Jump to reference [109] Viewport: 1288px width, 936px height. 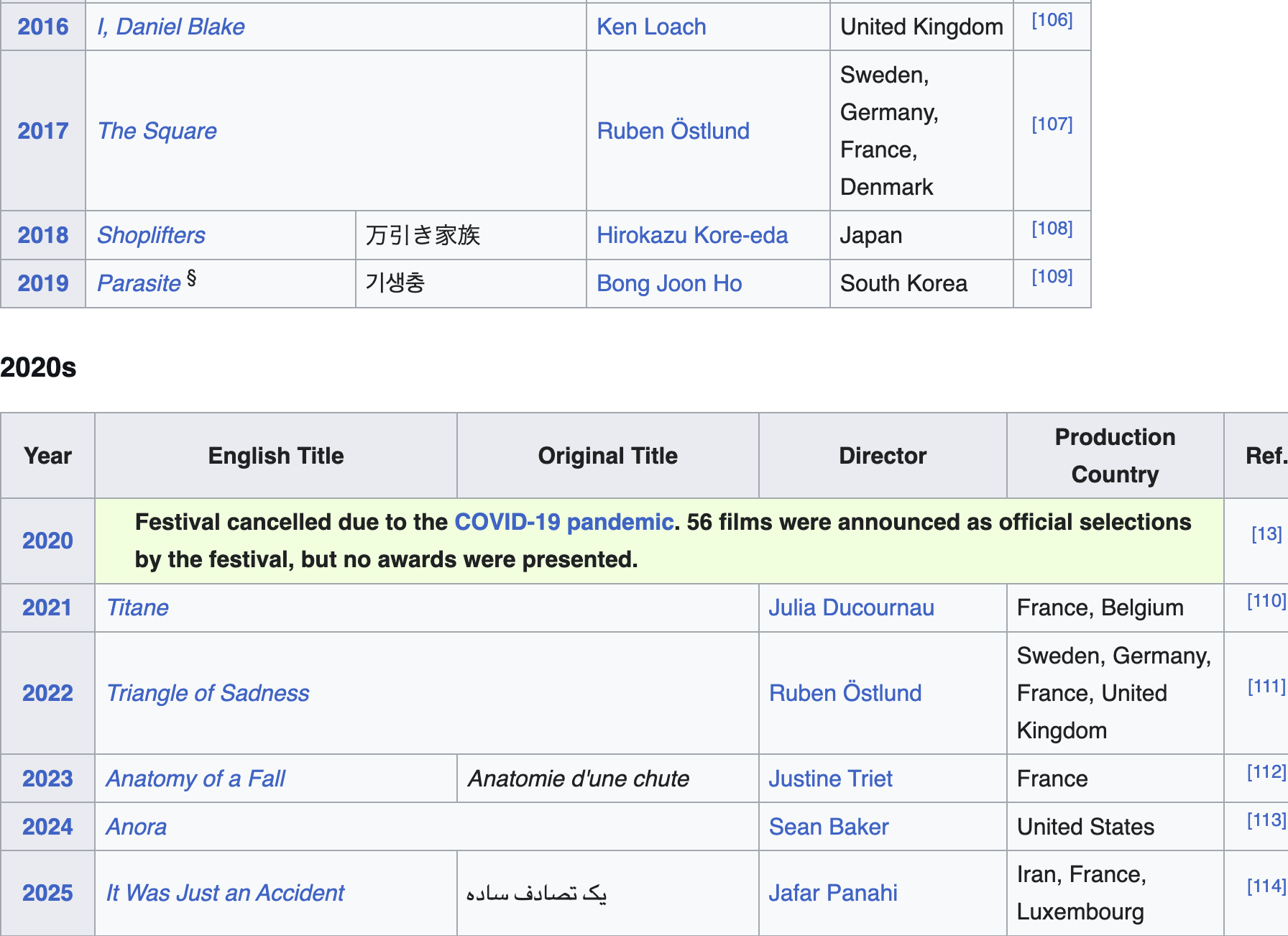click(1052, 277)
